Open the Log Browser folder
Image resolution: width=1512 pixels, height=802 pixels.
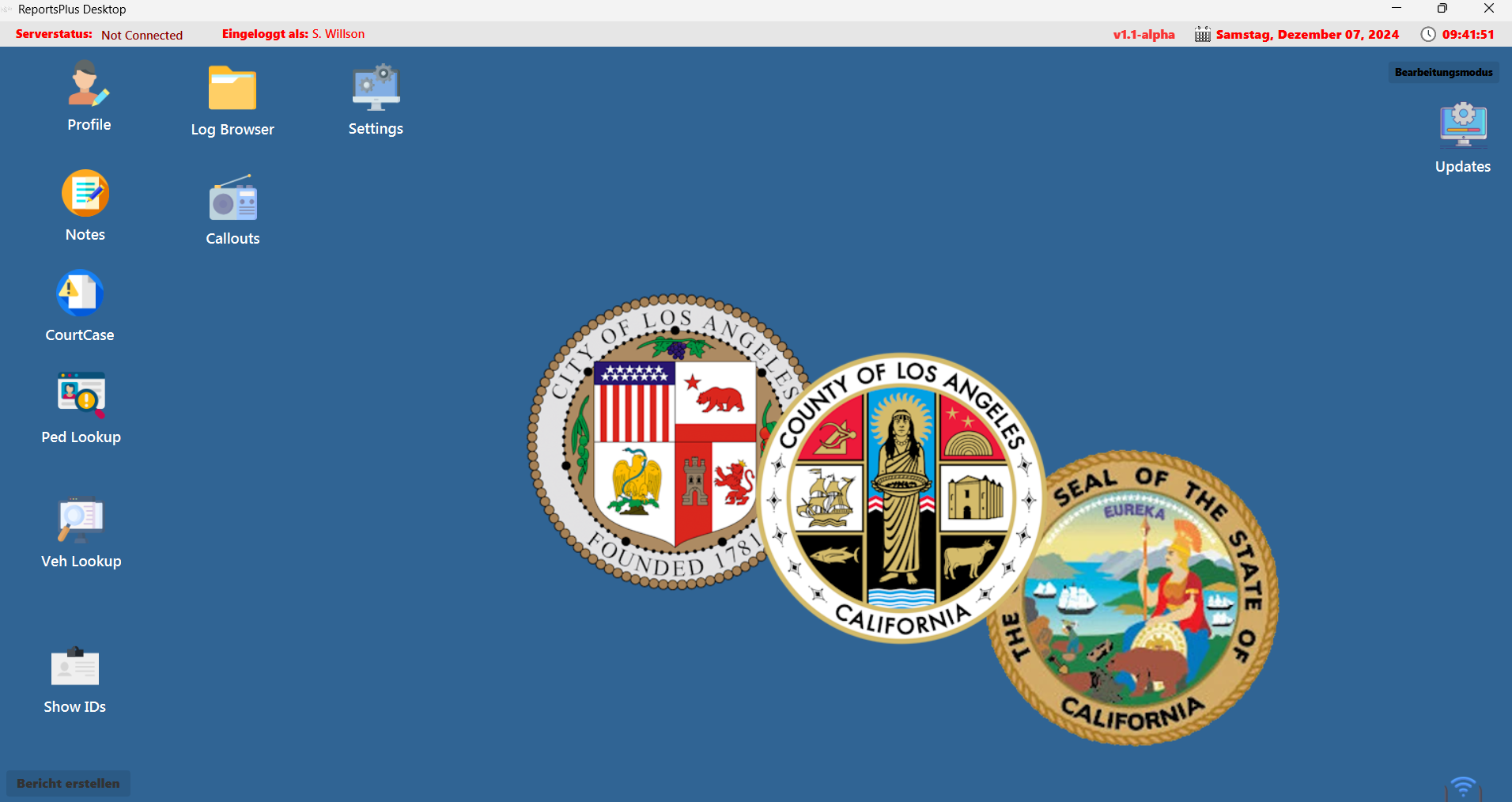pos(232,89)
